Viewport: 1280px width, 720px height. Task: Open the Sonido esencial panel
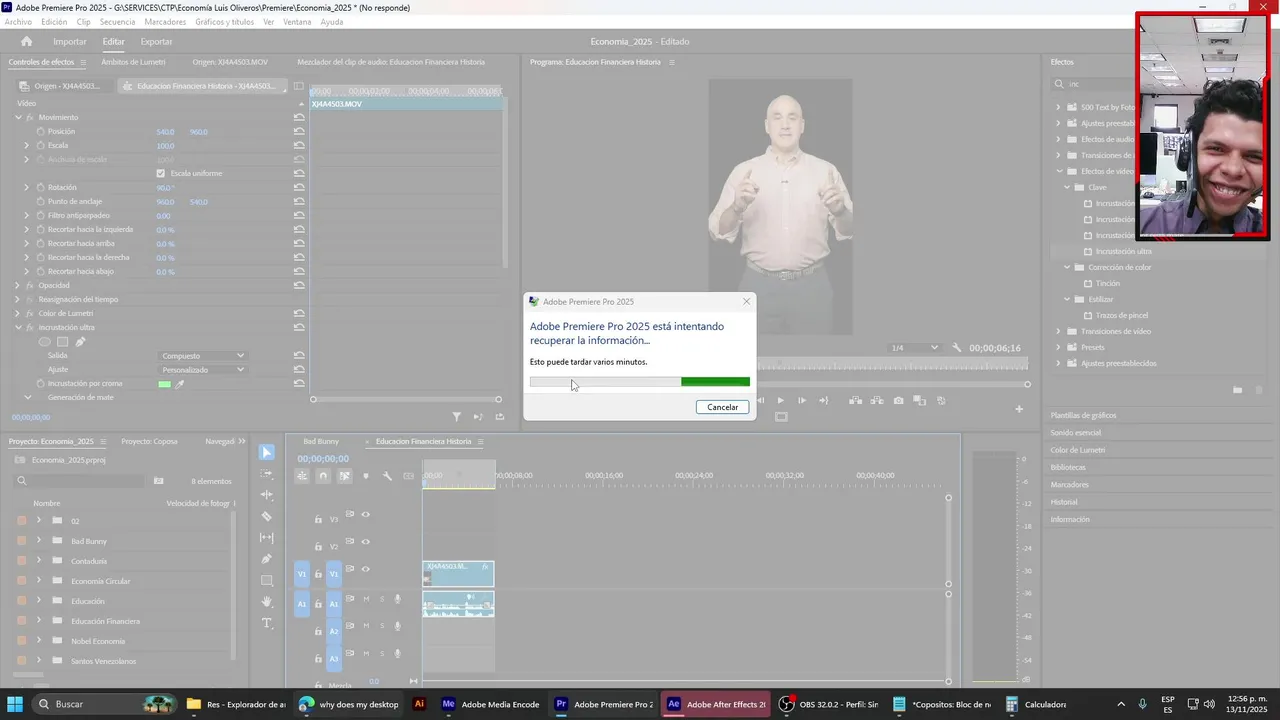click(x=1076, y=432)
